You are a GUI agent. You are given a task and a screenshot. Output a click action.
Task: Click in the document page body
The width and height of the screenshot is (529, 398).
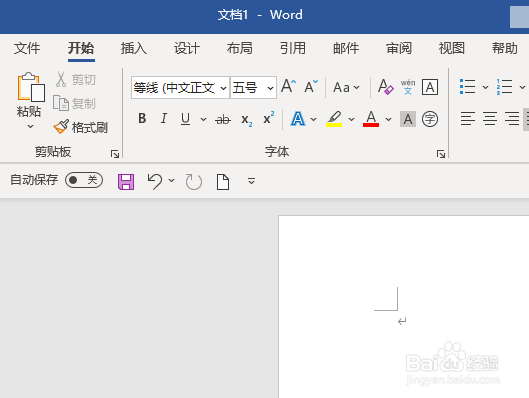(x=404, y=307)
